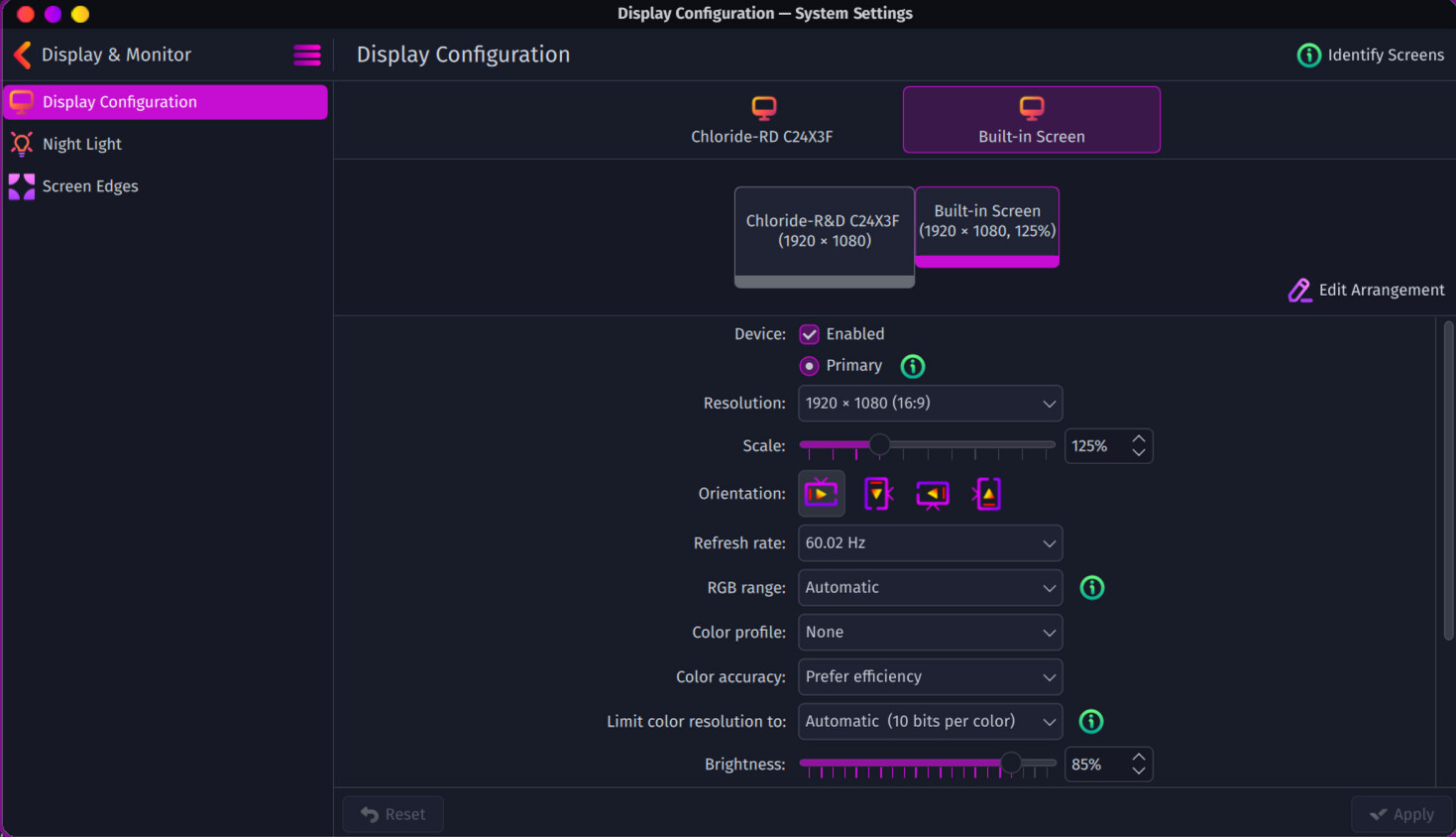Select the 270° rotated orientation icon
1456x837 pixels.
coord(988,494)
